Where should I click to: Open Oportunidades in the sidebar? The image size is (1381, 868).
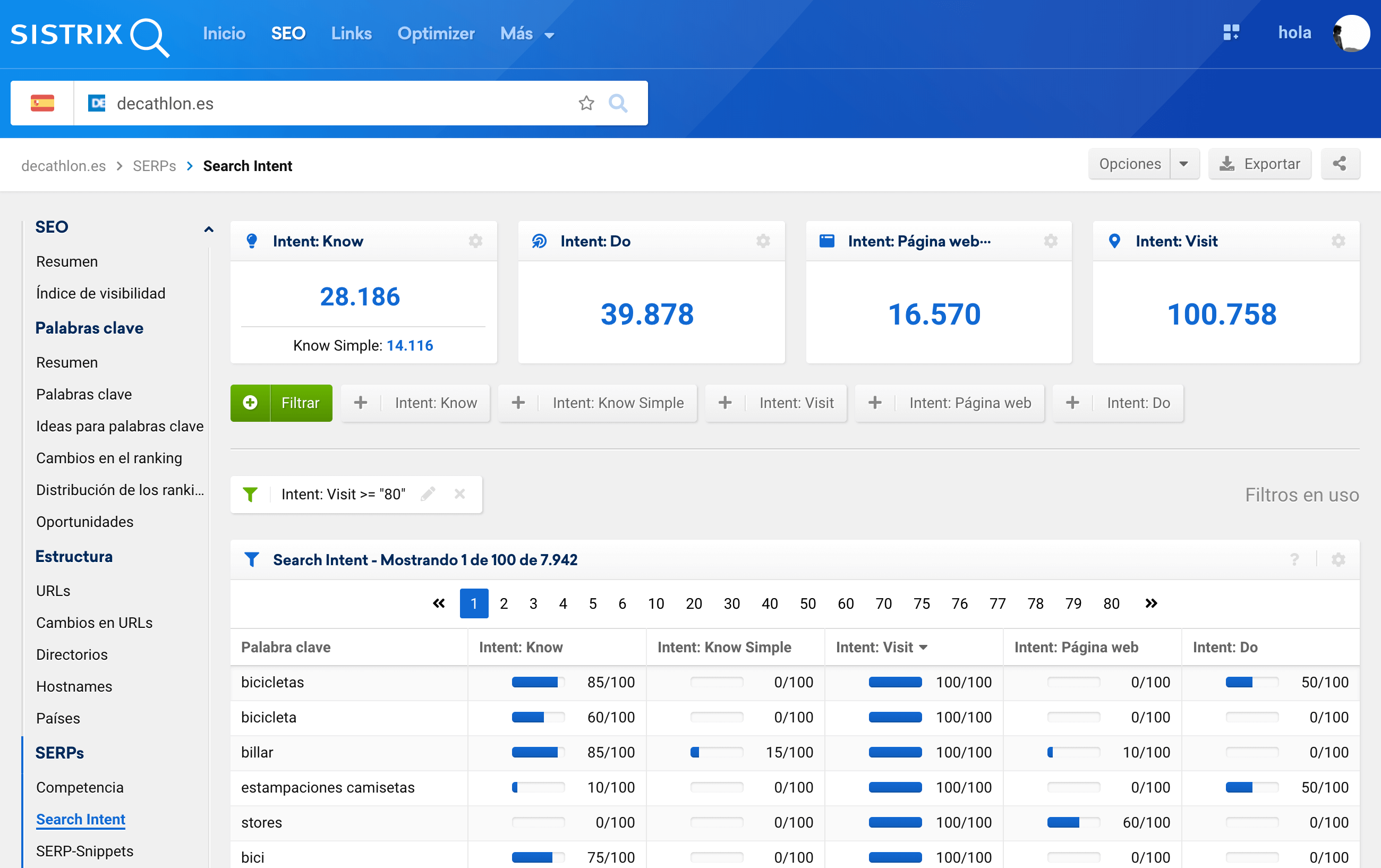(x=85, y=522)
